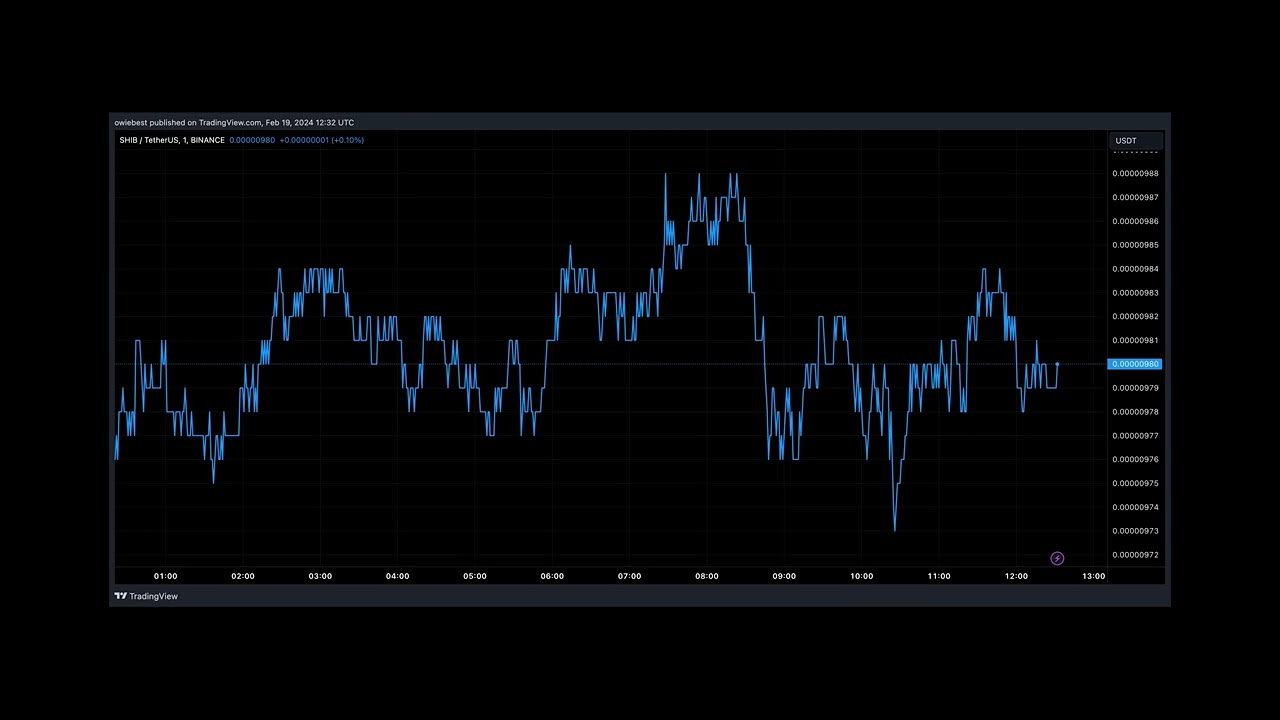Click the highlighted 0.00000980 current price label

[x=1135, y=364]
